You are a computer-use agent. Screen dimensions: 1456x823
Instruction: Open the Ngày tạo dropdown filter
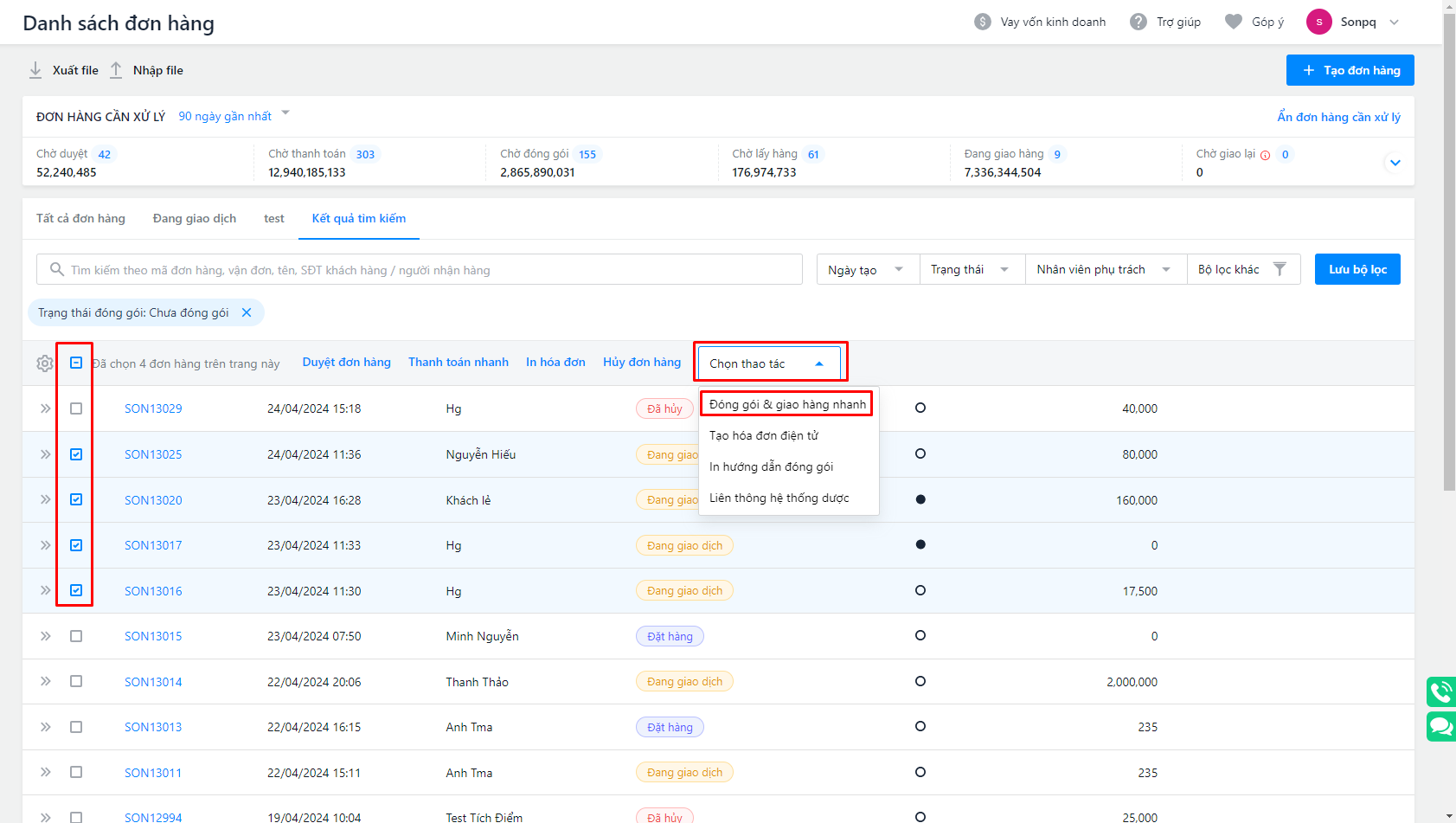[867, 269]
